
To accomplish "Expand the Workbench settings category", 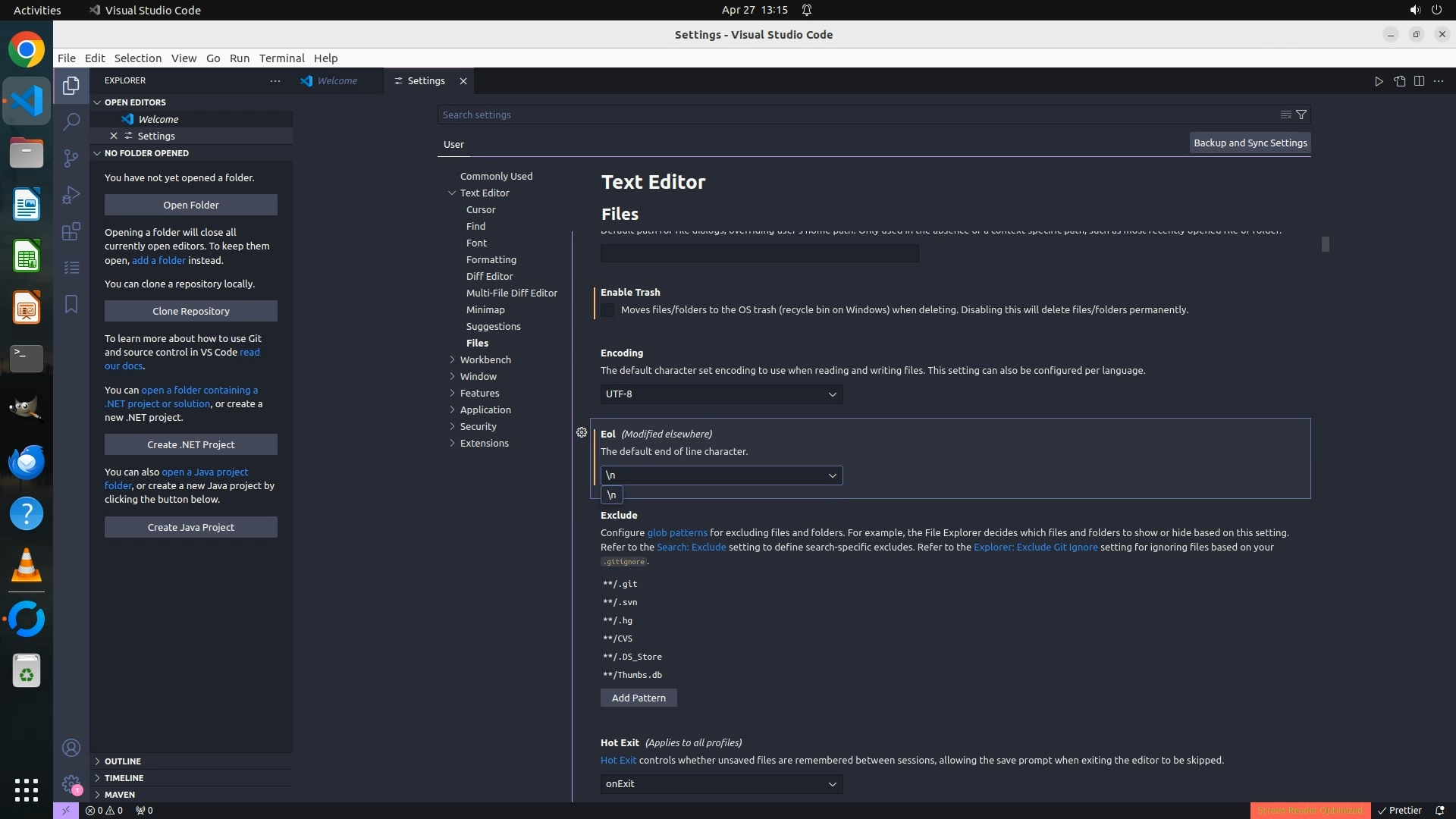I will click(x=485, y=359).
